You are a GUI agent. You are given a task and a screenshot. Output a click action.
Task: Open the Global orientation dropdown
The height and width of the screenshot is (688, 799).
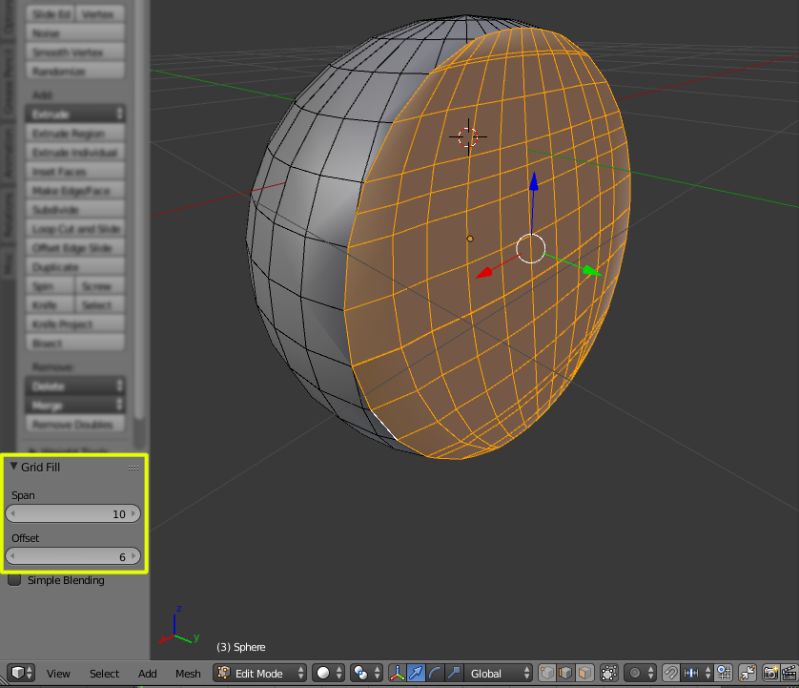498,673
